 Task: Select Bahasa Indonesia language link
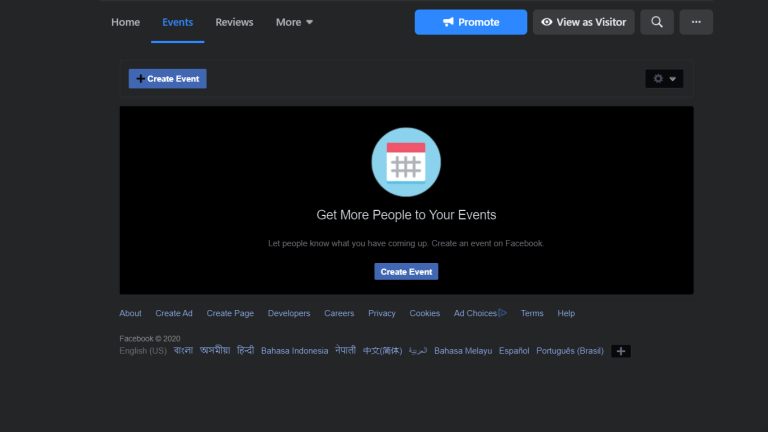[x=294, y=351]
